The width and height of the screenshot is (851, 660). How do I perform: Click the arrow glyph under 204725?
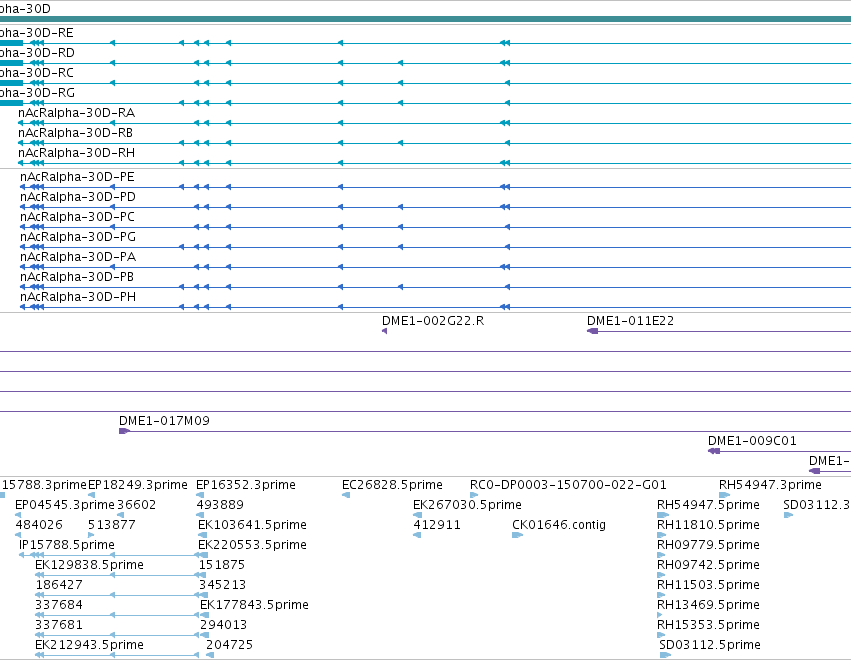point(210,655)
